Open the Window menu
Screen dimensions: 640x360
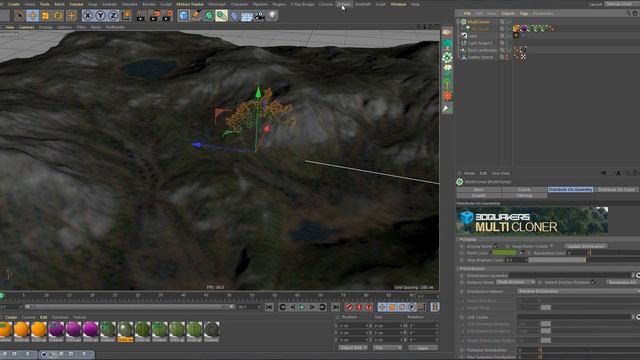pyautogui.click(x=398, y=4)
